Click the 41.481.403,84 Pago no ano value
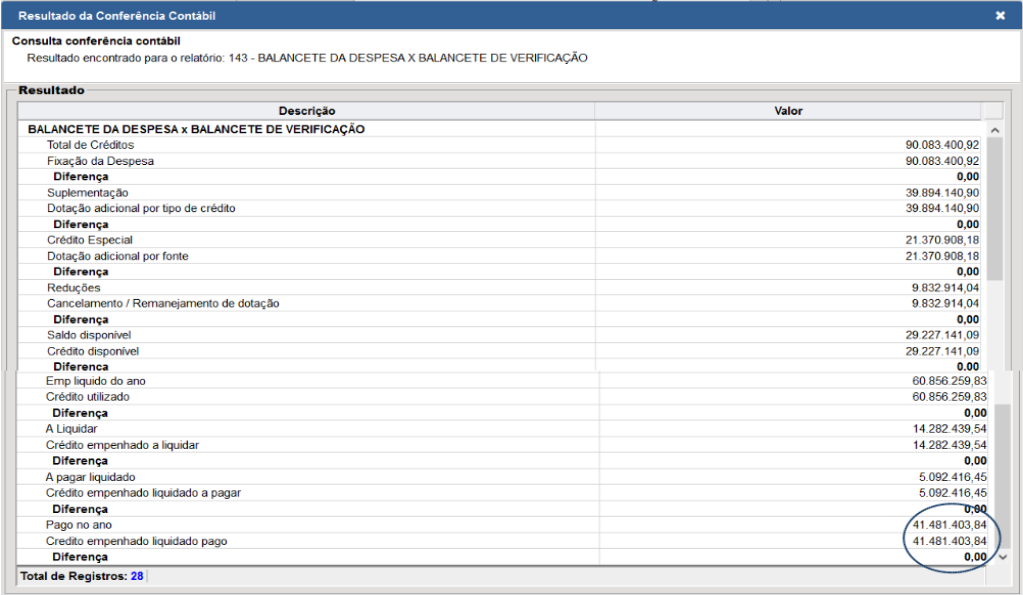1023x595 pixels. pyautogui.click(x=949, y=525)
